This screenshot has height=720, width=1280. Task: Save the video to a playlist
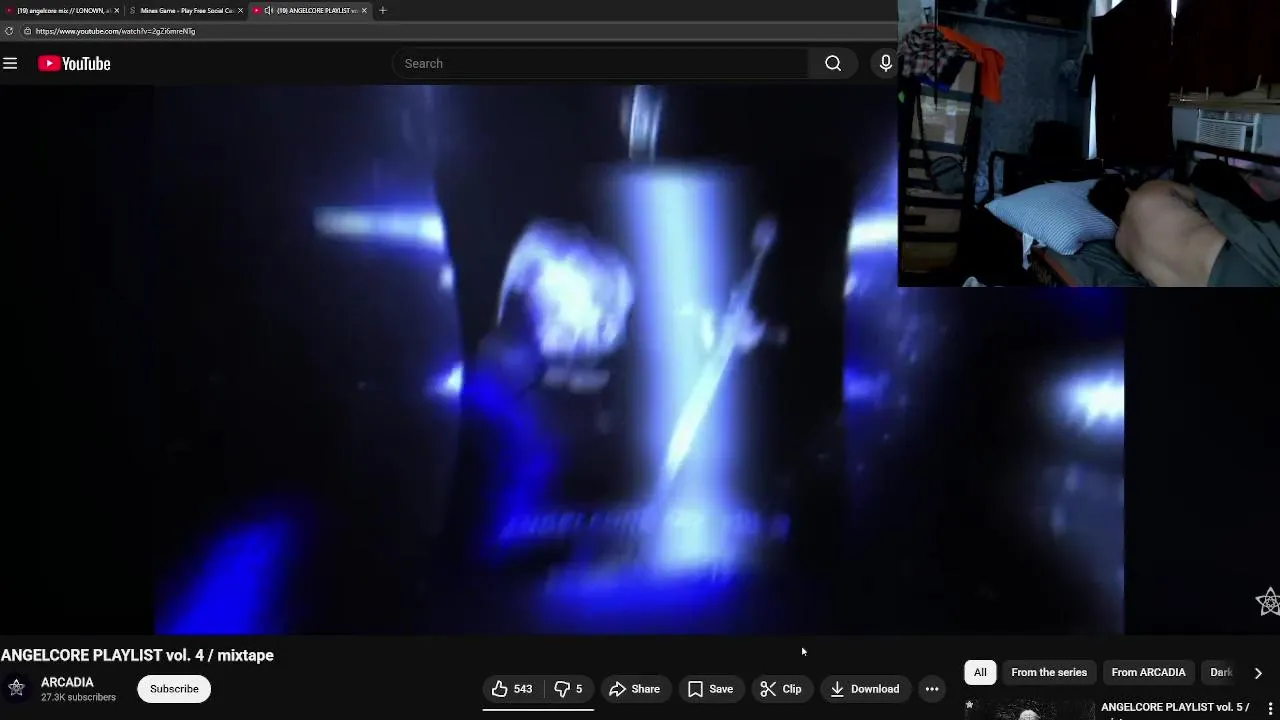tap(710, 689)
